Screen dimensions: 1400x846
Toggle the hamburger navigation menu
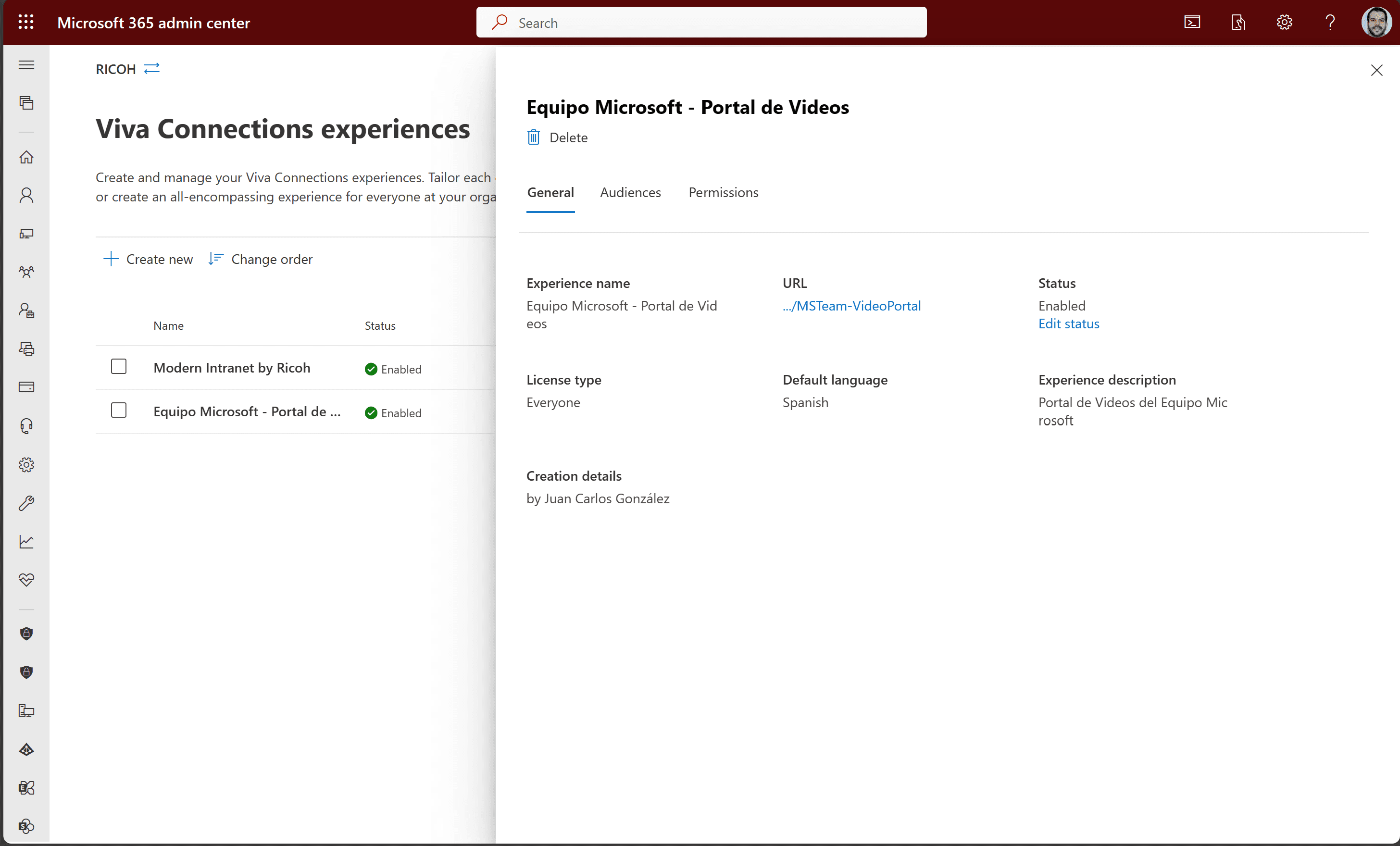click(x=26, y=65)
